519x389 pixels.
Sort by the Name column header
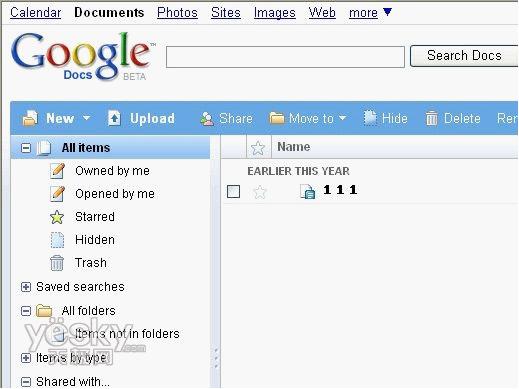tap(294, 147)
